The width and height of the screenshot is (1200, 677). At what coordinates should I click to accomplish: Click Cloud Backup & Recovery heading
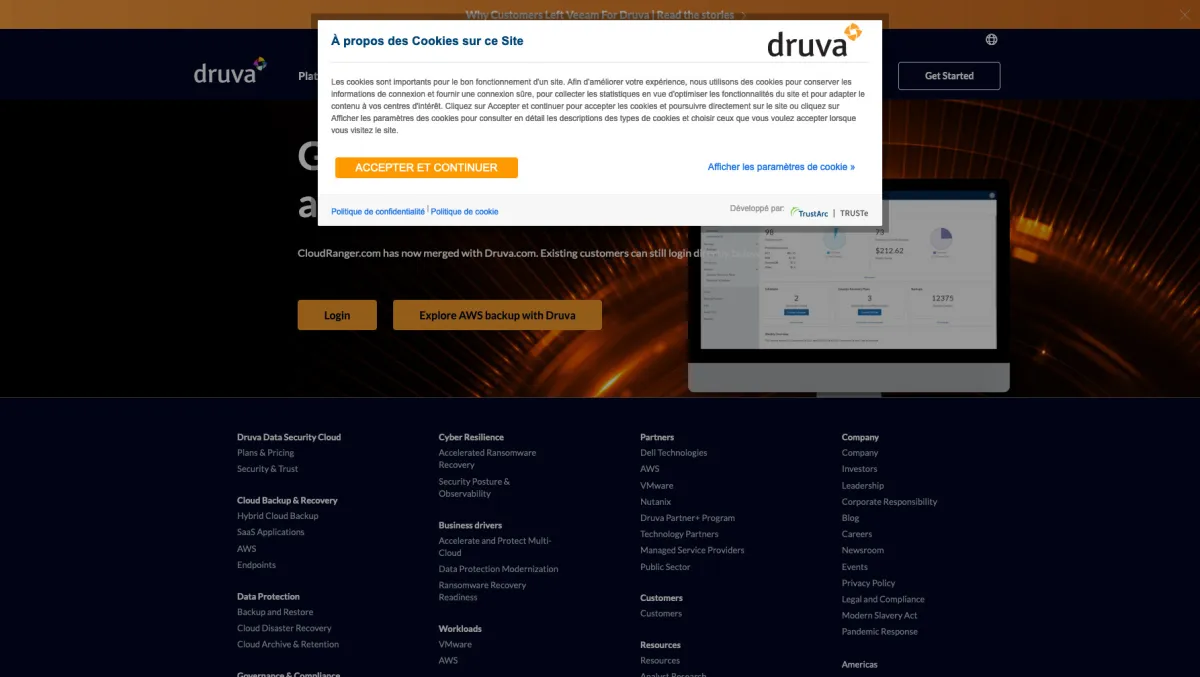click(x=287, y=500)
